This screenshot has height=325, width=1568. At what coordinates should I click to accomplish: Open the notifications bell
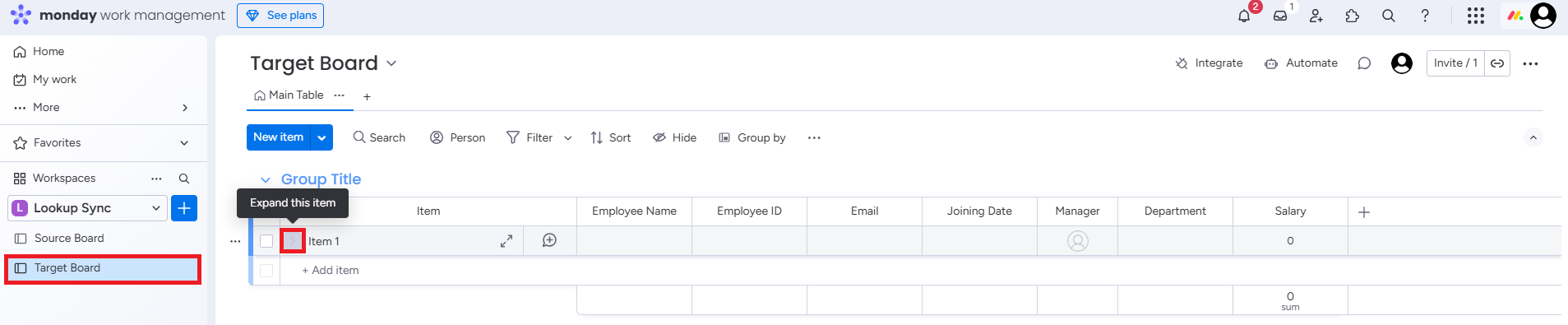pyautogui.click(x=1244, y=16)
